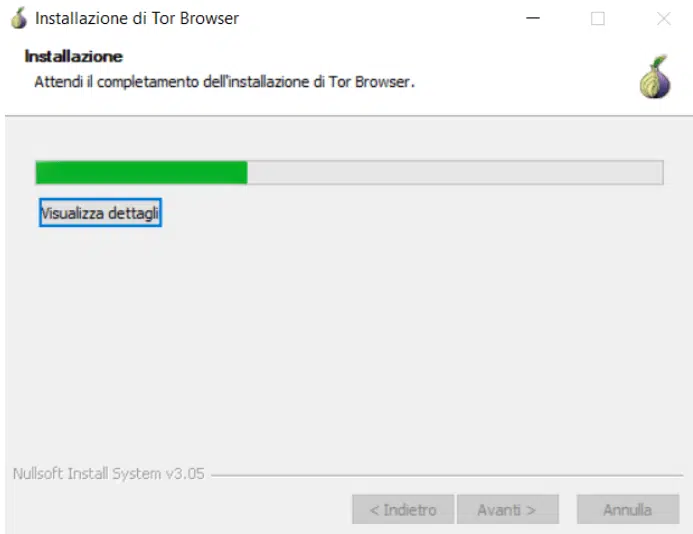Click the bold Installazione heading
Image resolution: width=693 pixels, height=534 pixels.
pos(73,57)
